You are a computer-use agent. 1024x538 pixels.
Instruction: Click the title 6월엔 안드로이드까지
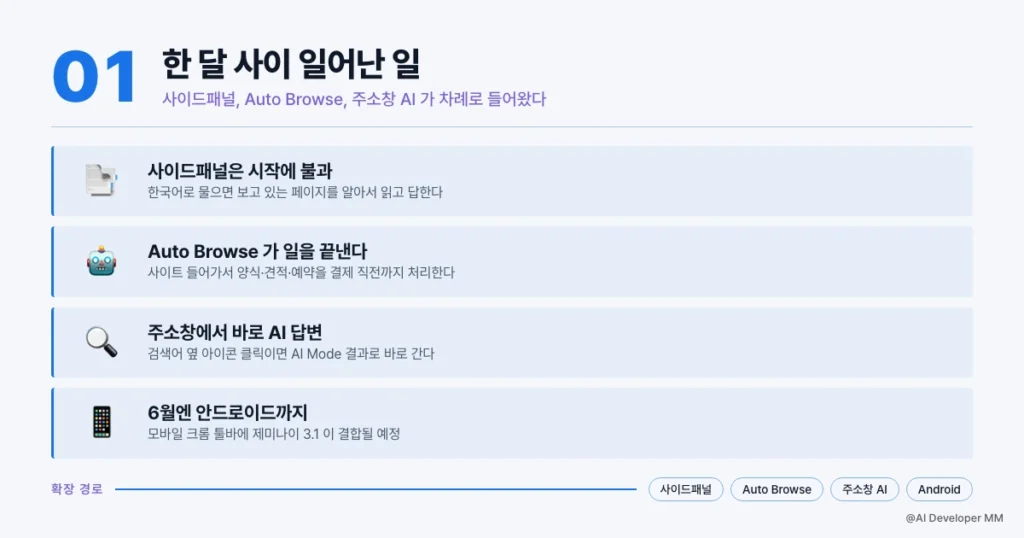(x=227, y=413)
